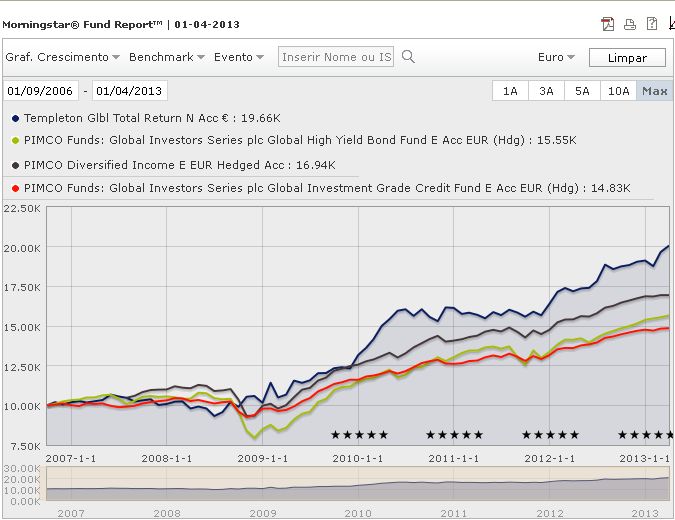675x520 pixels.
Task: Expand the Benchmark dropdown
Action: click(167, 57)
